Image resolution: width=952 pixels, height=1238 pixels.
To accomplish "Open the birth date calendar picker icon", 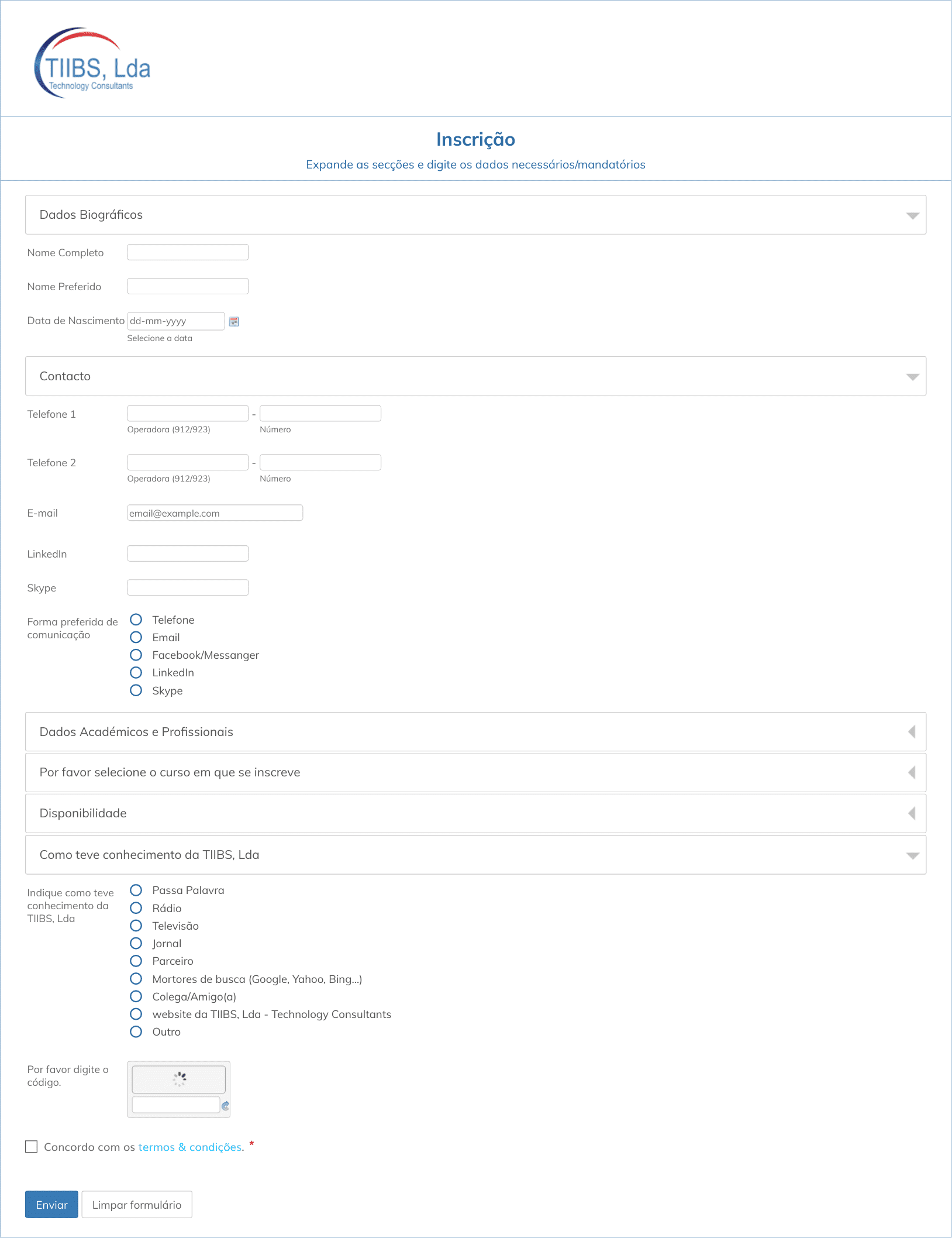I will [x=234, y=321].
